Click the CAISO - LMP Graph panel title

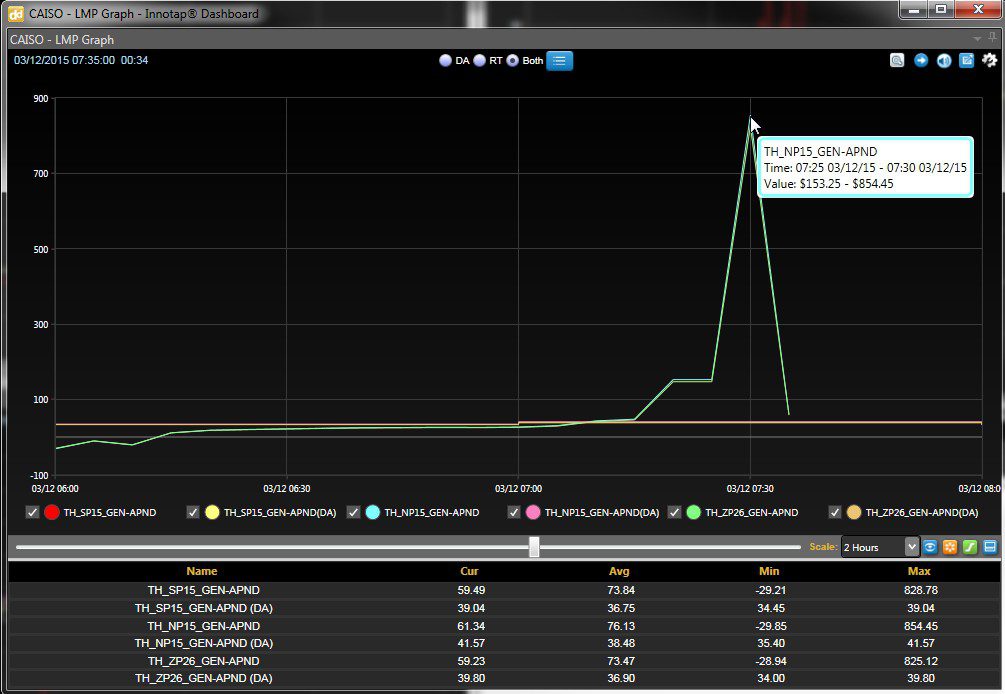tap(62, 40)
